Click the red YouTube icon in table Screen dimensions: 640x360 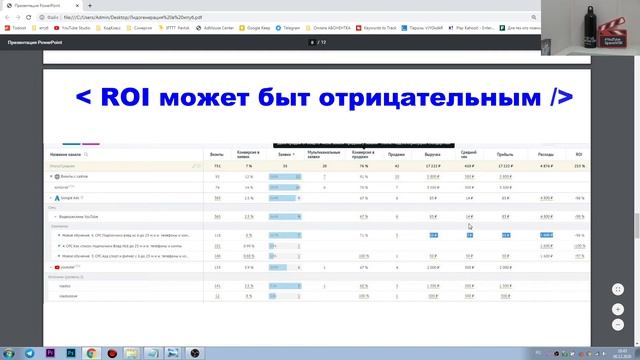pos(57,267)
